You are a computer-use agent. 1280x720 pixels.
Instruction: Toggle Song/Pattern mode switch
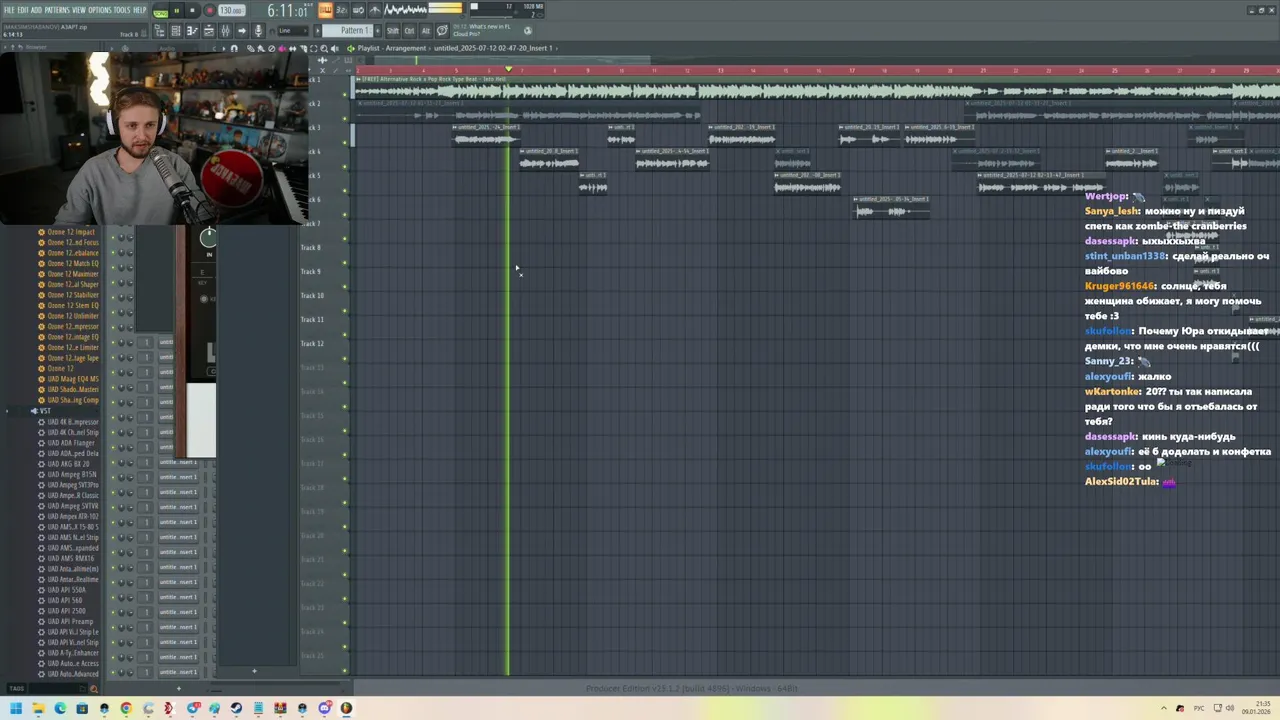pyautogui.click(x=160, y=11)
